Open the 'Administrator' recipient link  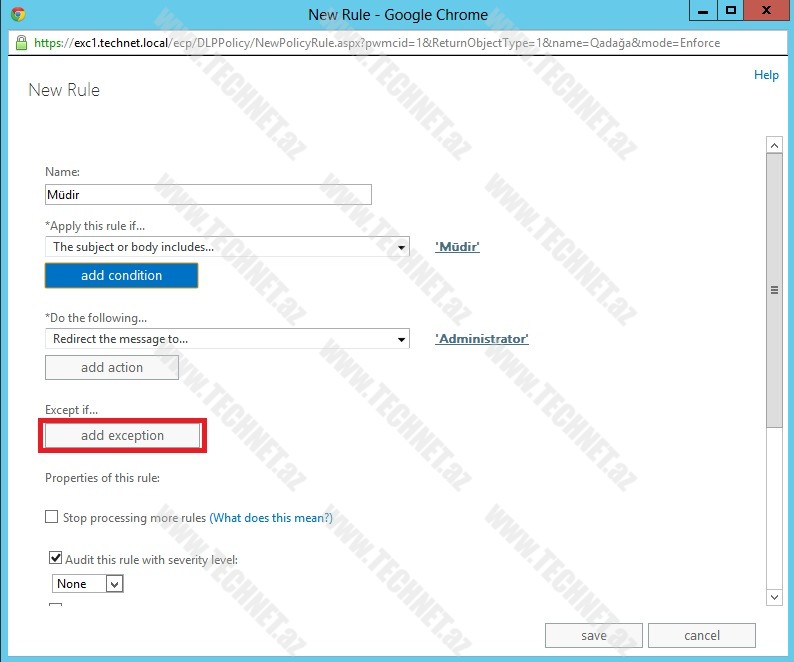481,339
